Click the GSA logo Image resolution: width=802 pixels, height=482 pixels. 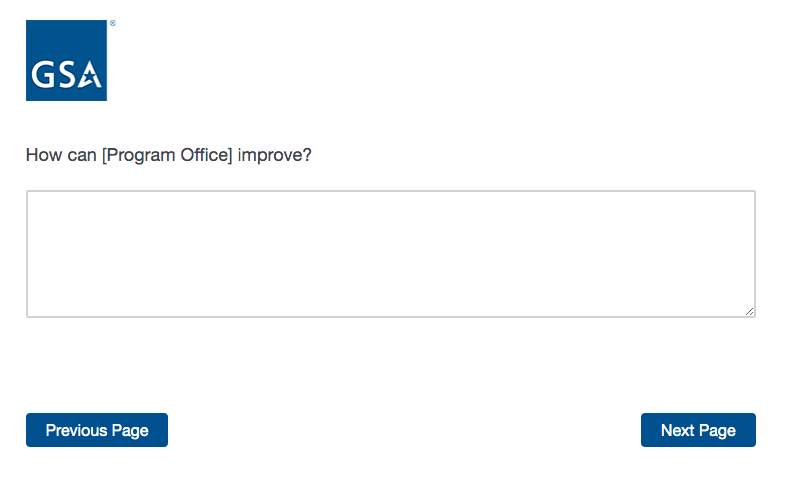(x=66, y=60)
